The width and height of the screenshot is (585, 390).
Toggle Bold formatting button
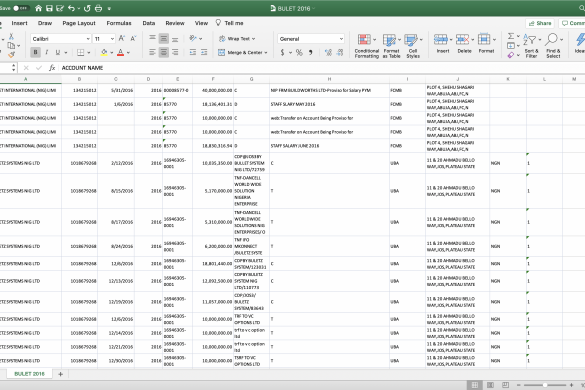point(35,52)
